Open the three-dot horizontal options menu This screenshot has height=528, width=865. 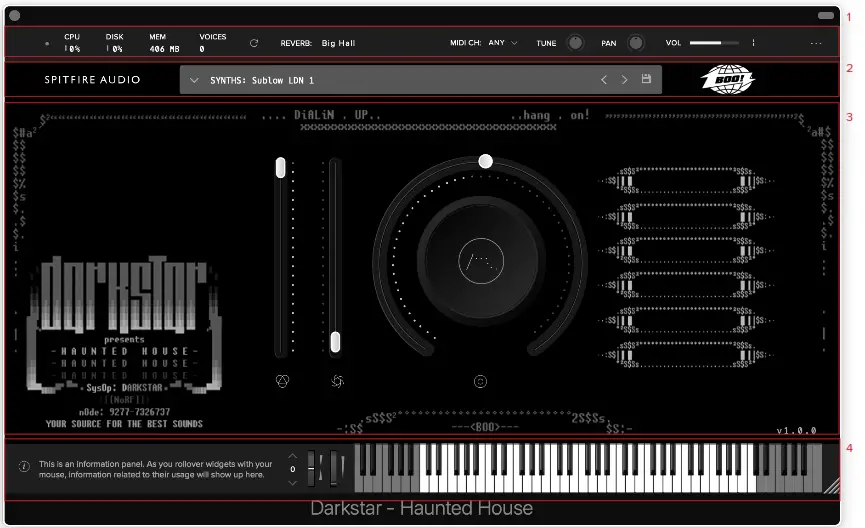coord(816,43)
